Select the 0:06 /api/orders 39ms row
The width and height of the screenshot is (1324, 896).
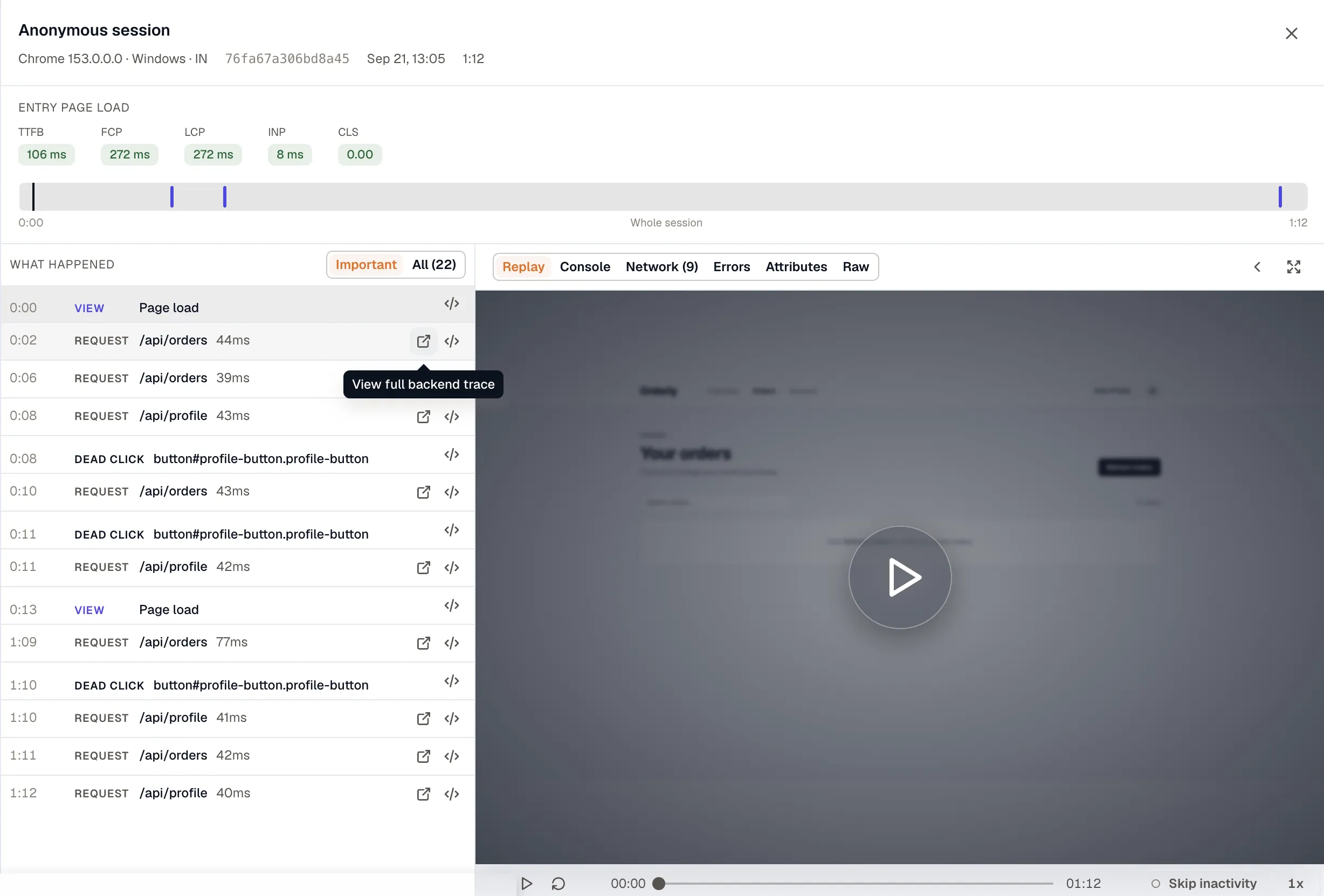pyautogui.click(x=238, y=378)
